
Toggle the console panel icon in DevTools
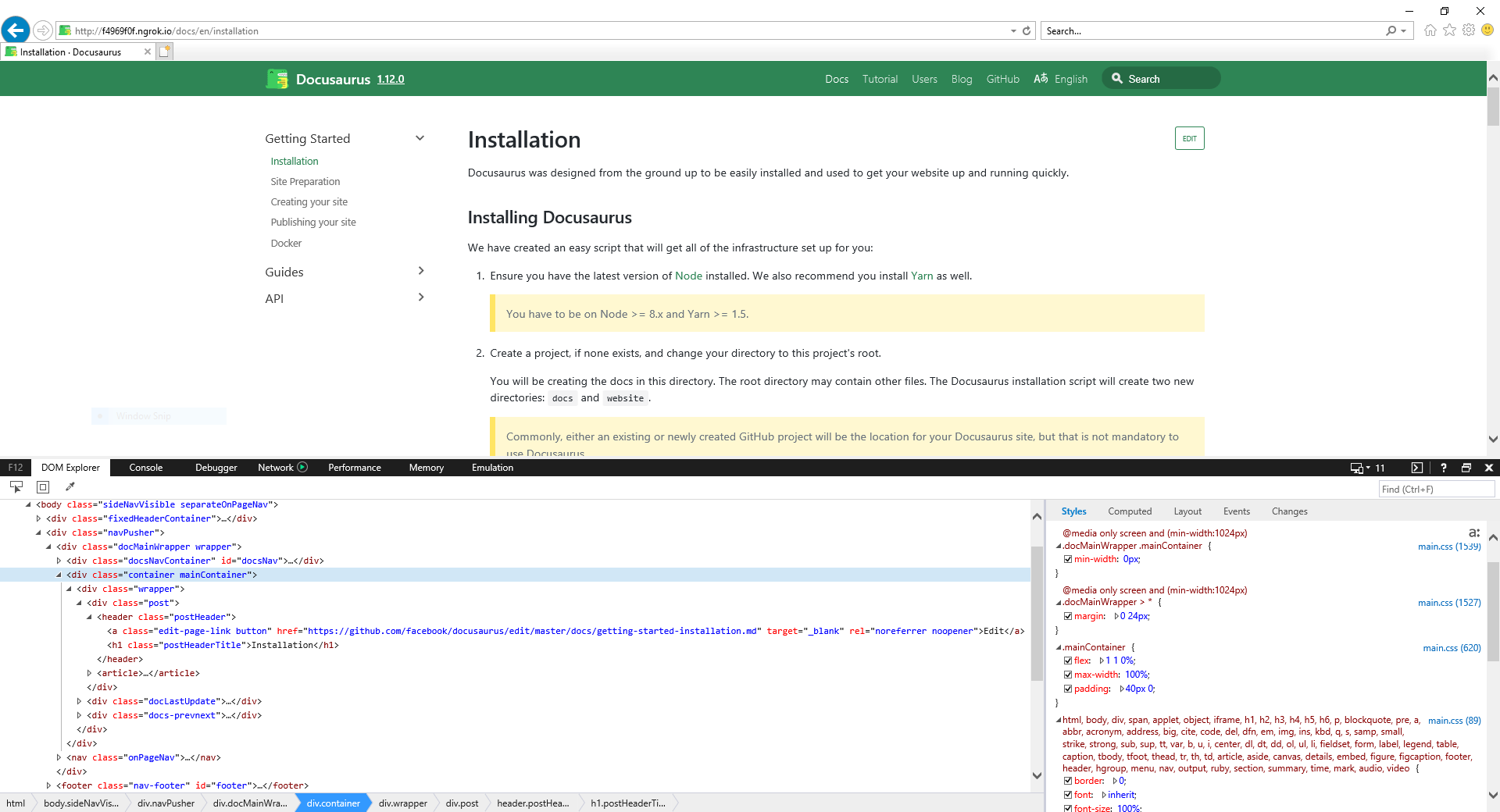[1417, 468]
